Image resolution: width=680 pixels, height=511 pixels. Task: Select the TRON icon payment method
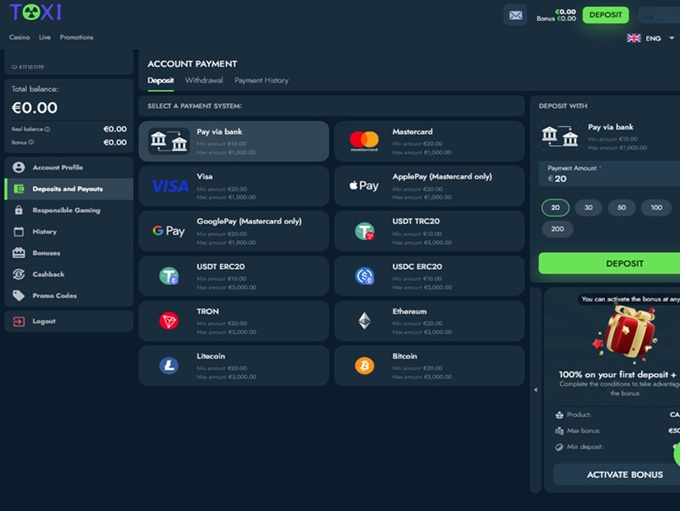[169, 321]
